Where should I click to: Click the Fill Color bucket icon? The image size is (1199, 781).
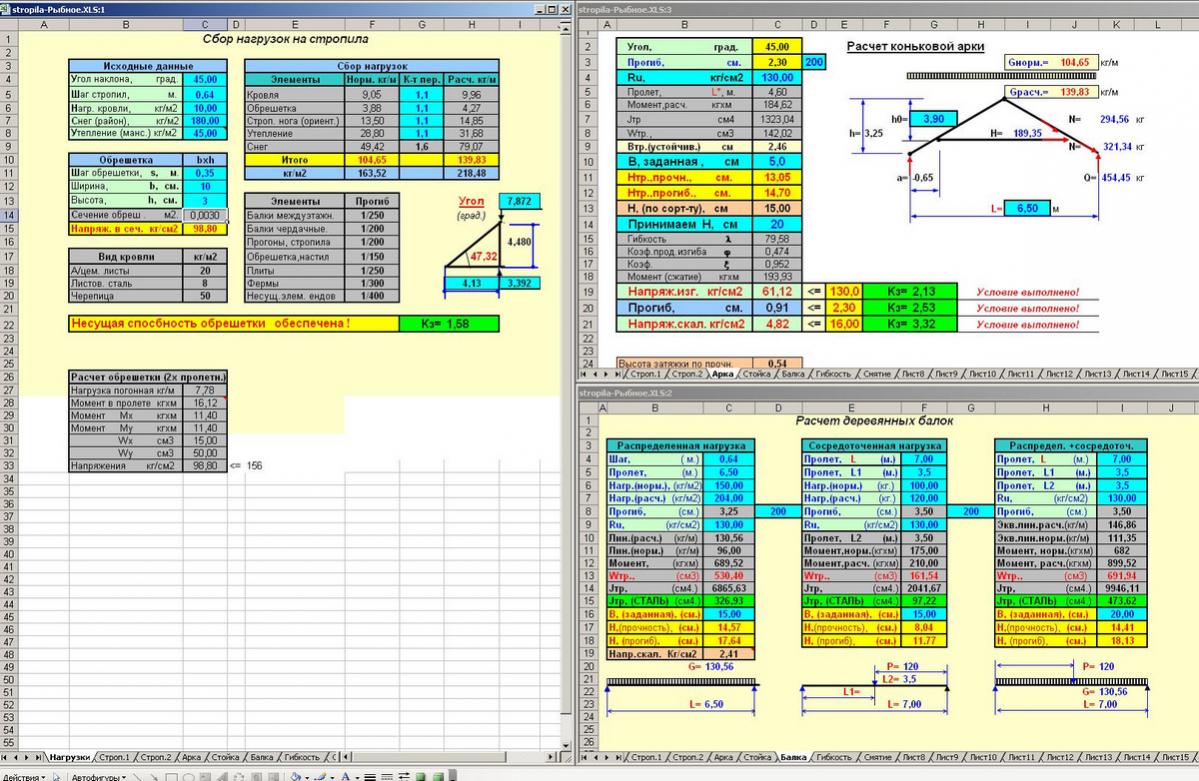click(295, 777)
